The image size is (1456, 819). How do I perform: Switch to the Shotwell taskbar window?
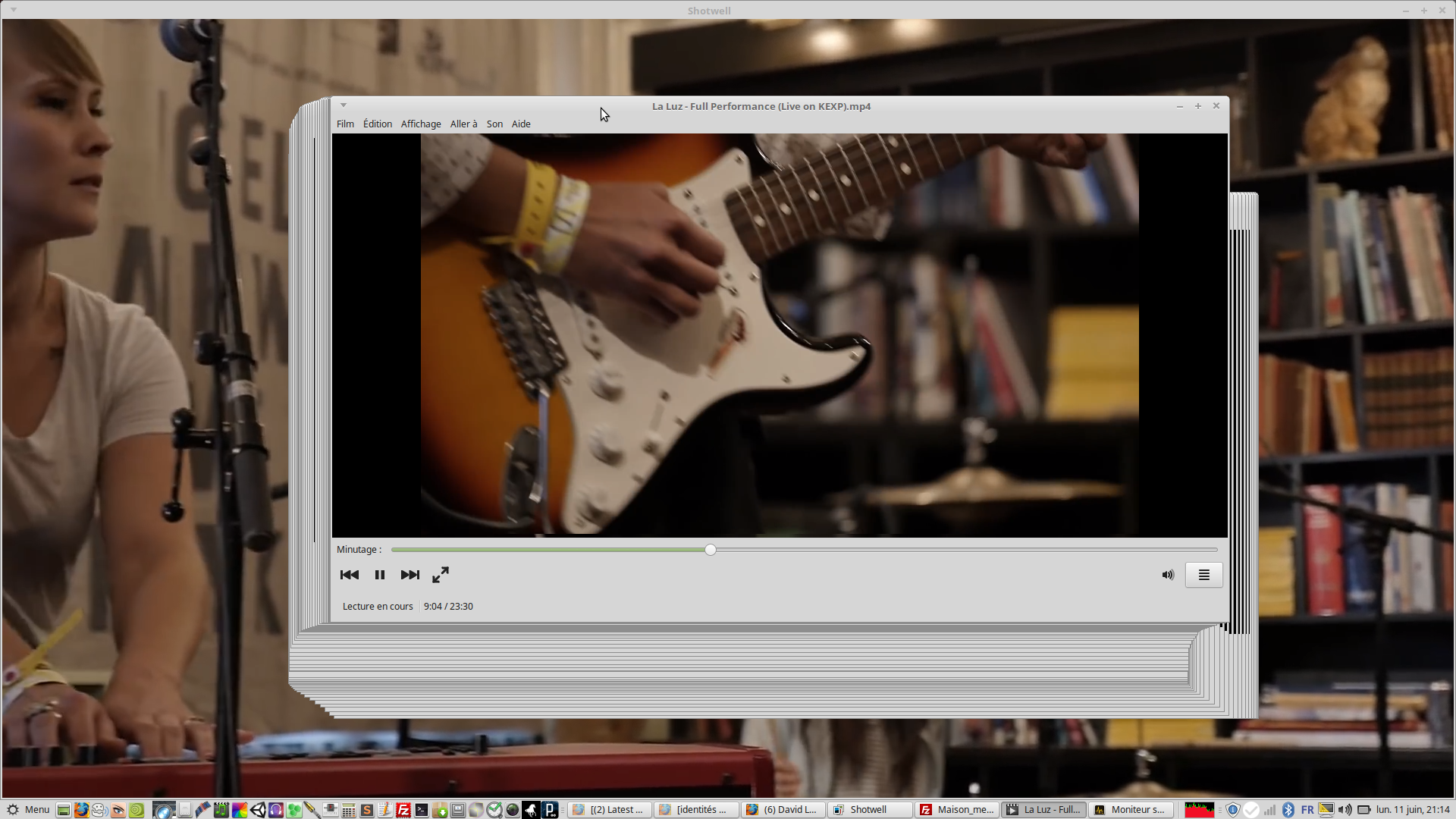[x=868, y=809]
